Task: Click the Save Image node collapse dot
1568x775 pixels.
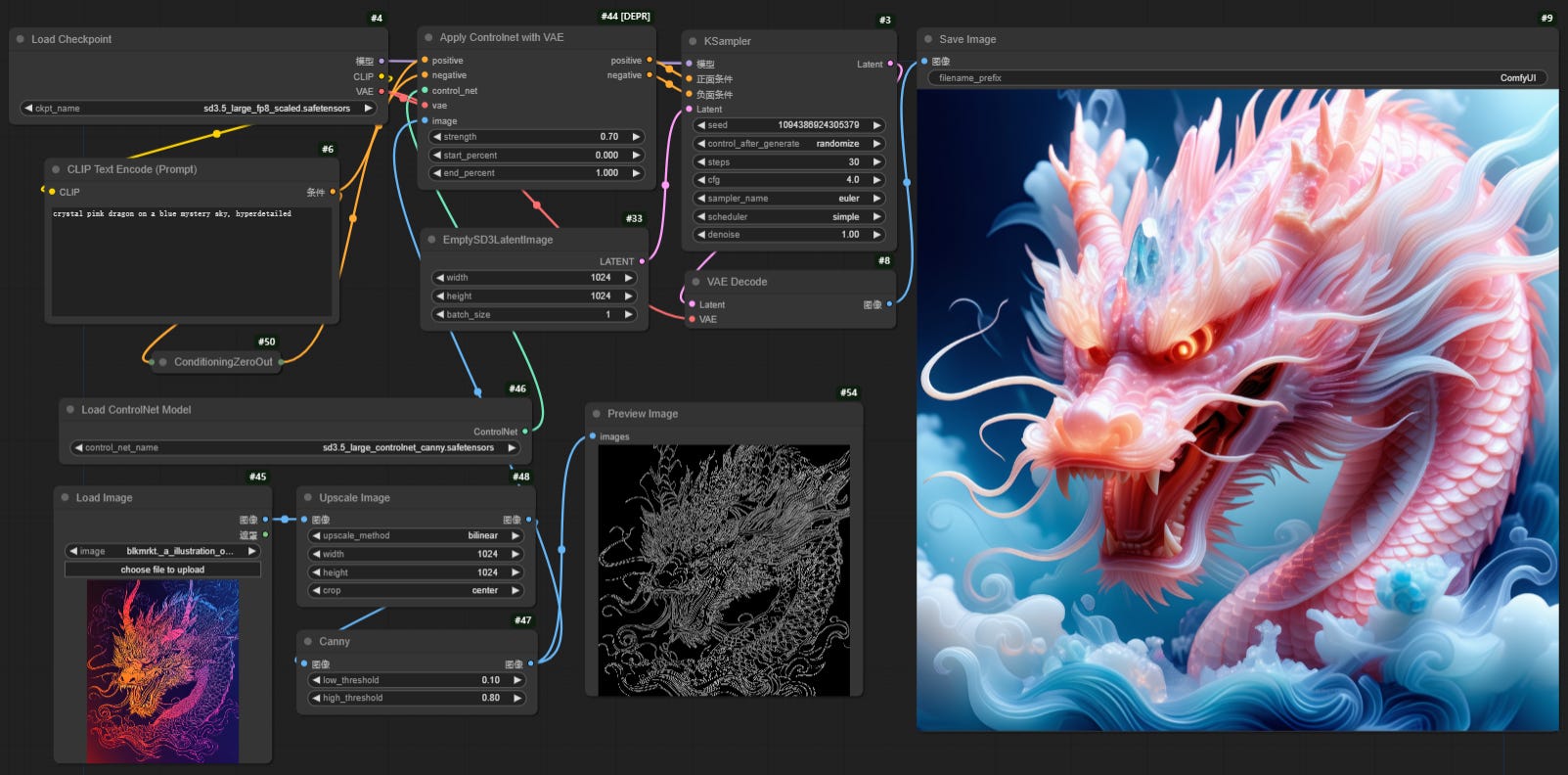Action: coord(927,39)
